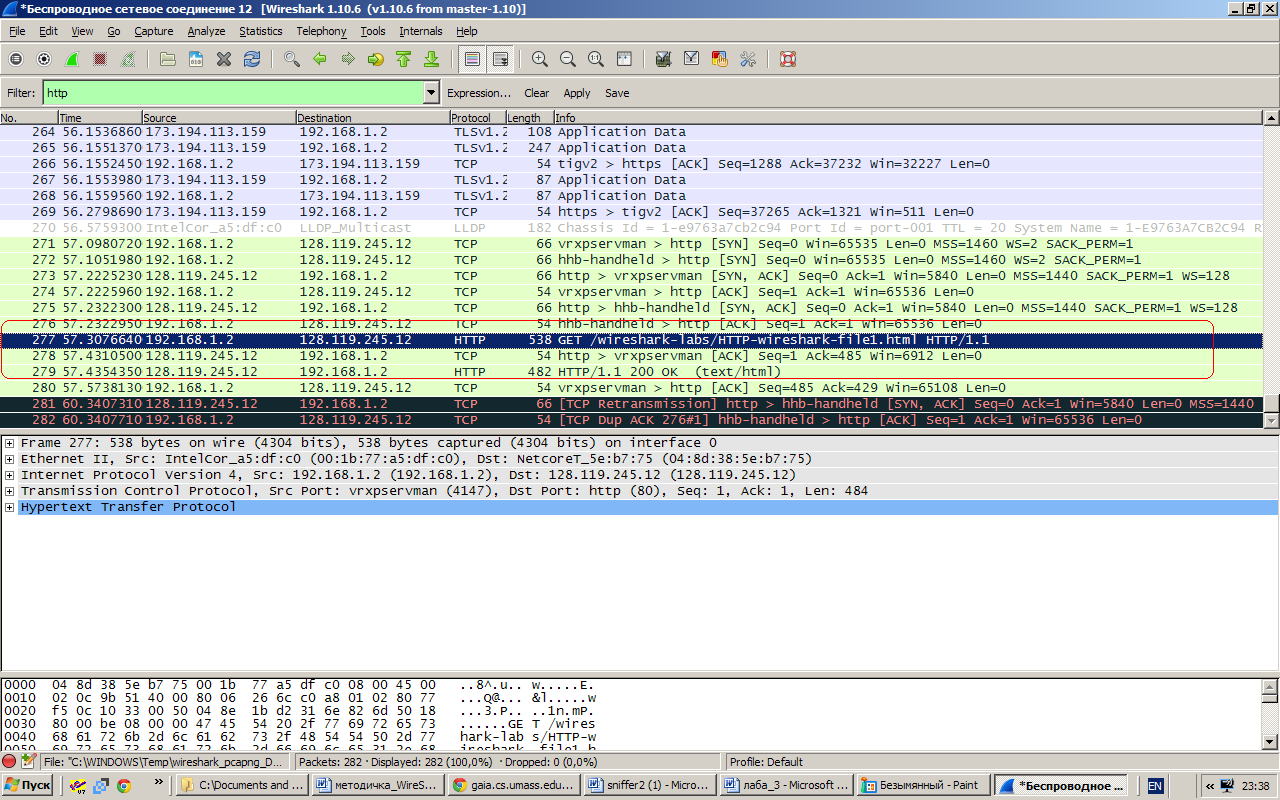Open the Internals menu

421,31
